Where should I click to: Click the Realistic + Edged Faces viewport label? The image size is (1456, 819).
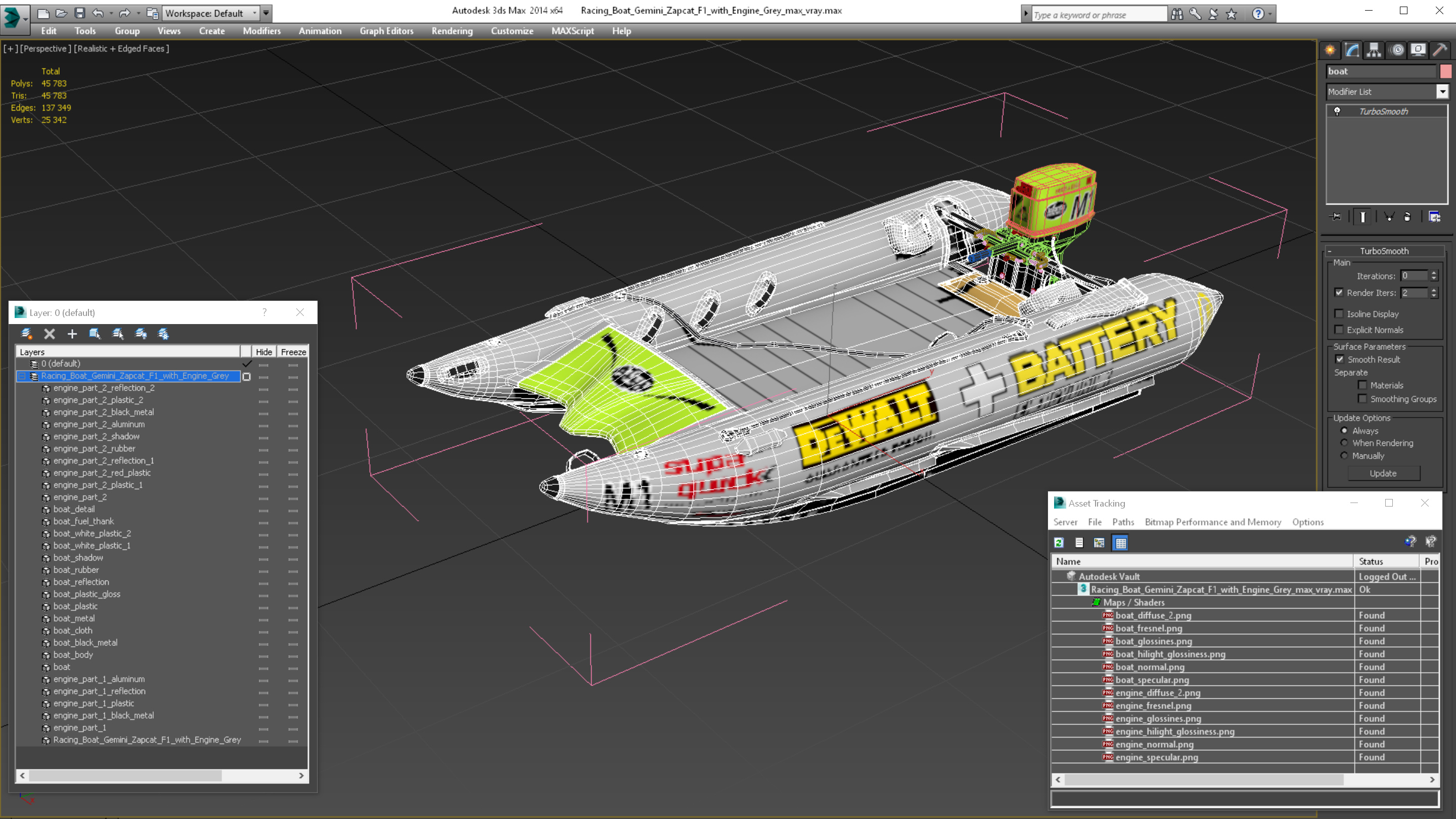pos(121,49)
